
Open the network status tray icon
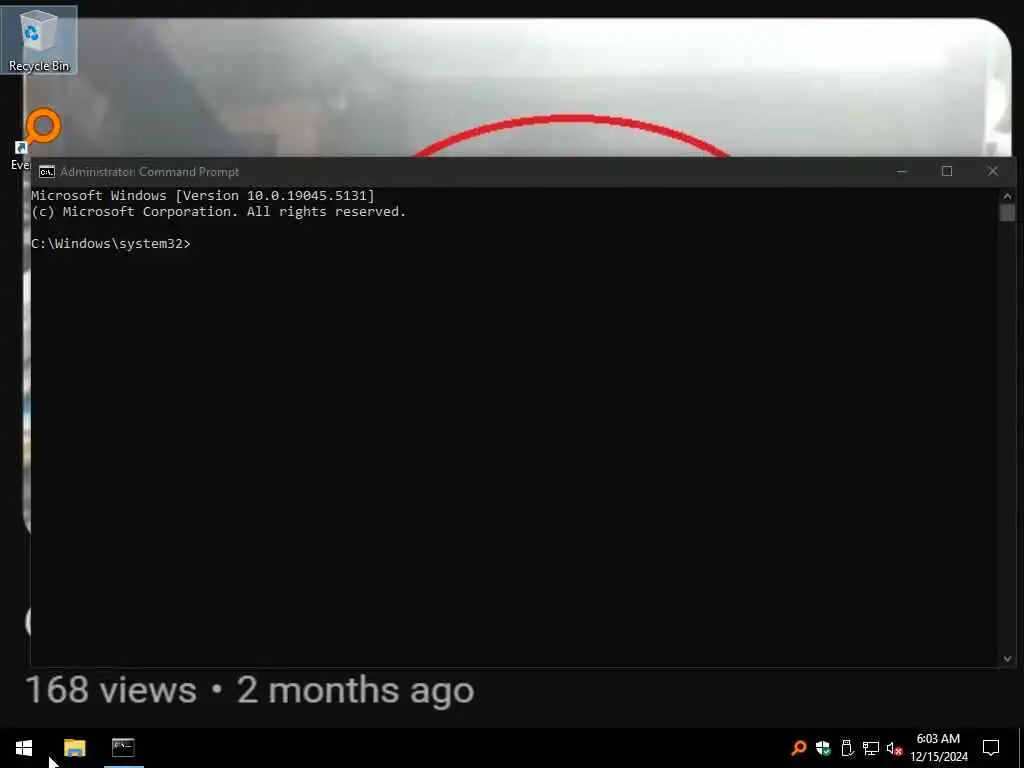(871, 748)
